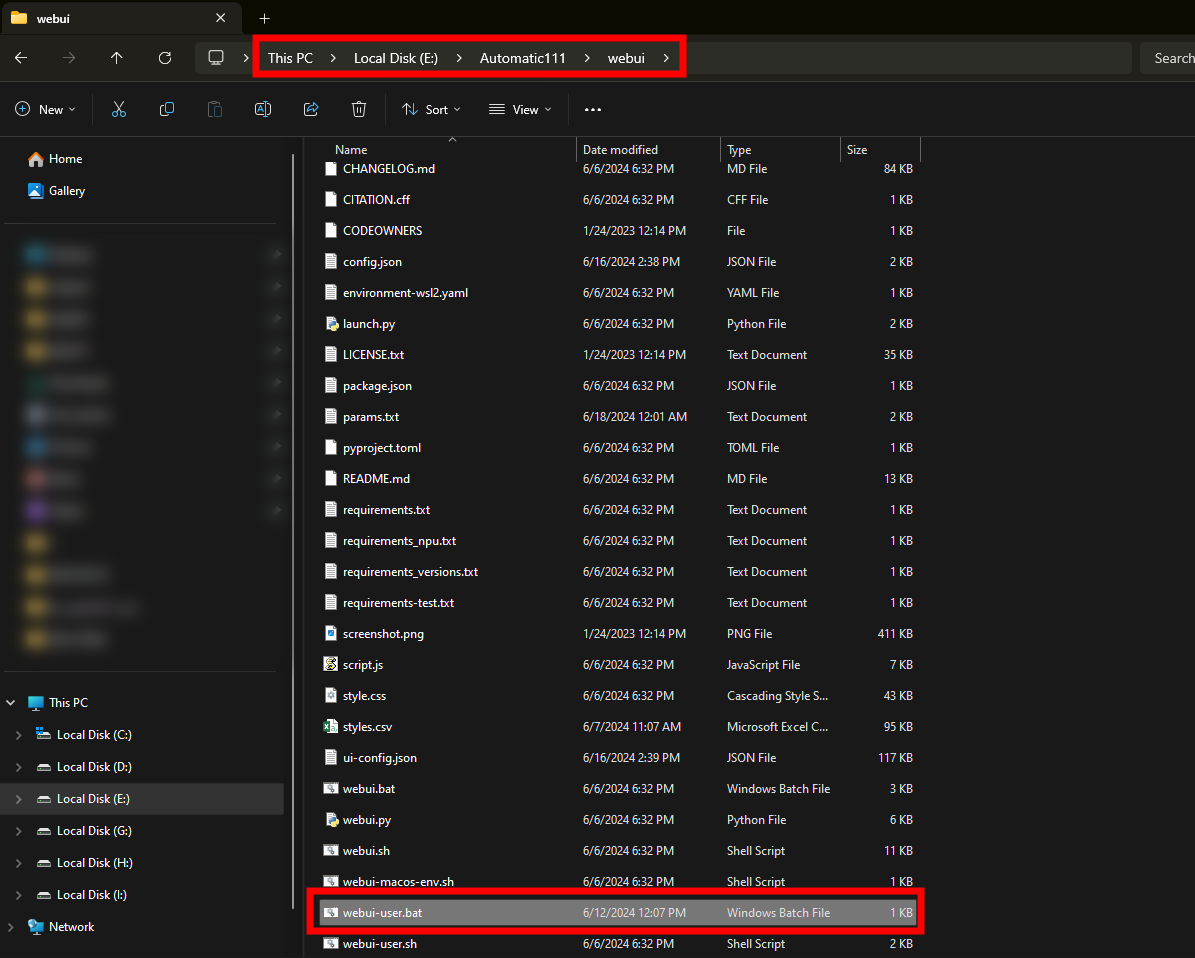Click the Copy icon in toolbar
The image size is (1195, 958).
(167, 109)
